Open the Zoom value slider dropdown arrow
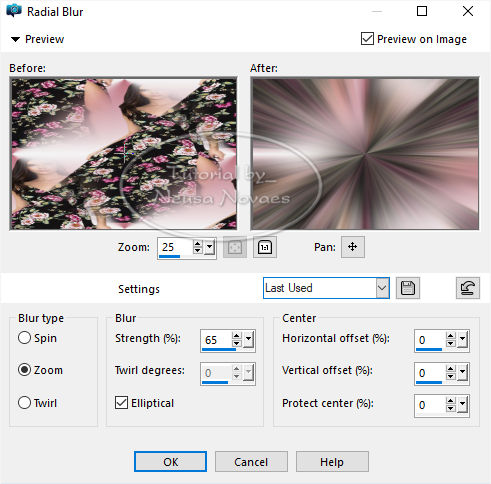 coord(209,247)
